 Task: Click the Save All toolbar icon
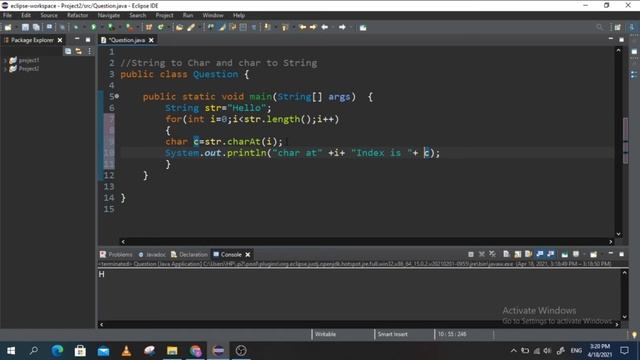tap(36, 27)
